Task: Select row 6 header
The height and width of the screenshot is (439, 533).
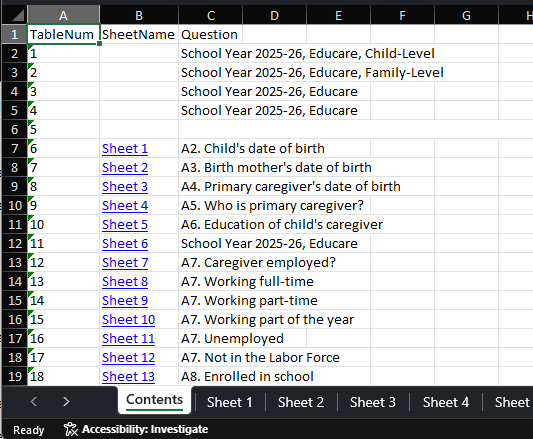Action: pos(15,129)
